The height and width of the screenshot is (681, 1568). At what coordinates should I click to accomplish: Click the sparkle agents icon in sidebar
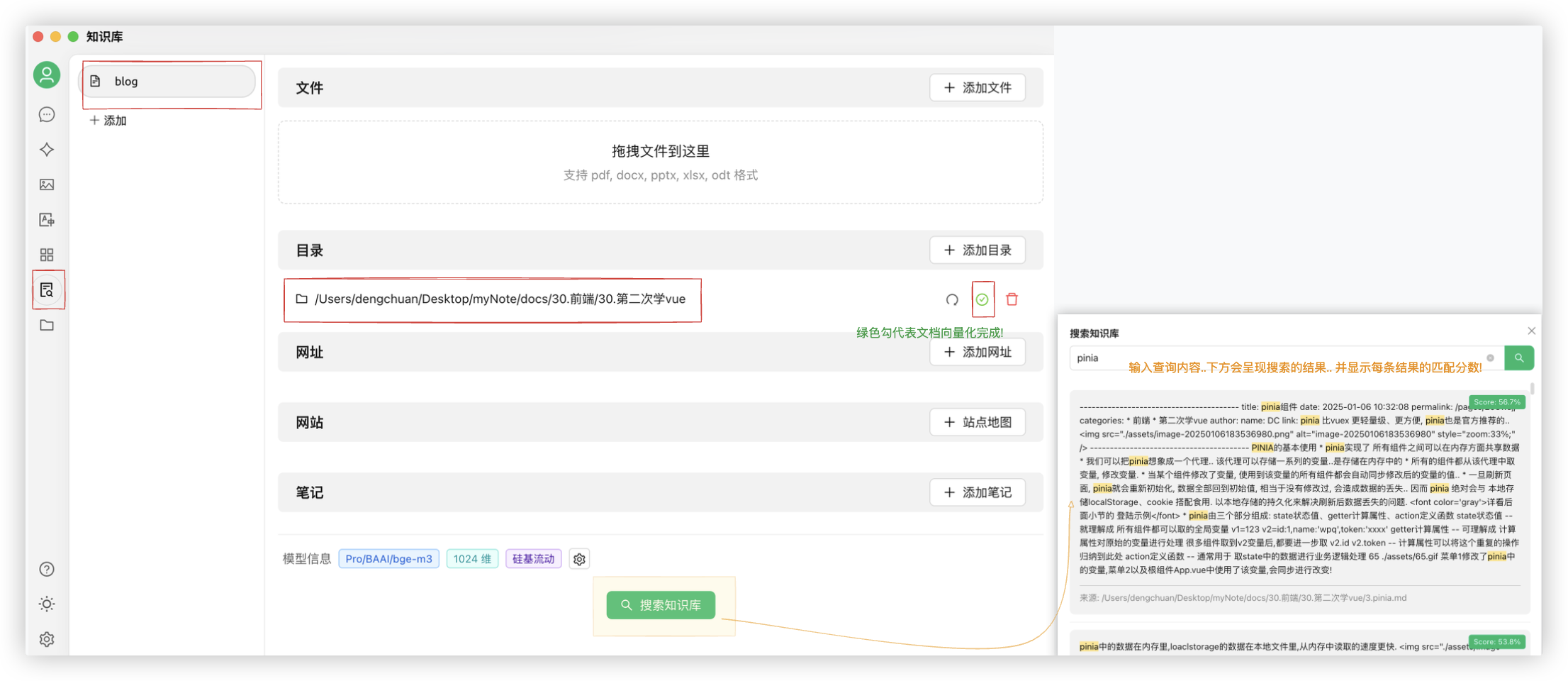[x=47, y=150]
